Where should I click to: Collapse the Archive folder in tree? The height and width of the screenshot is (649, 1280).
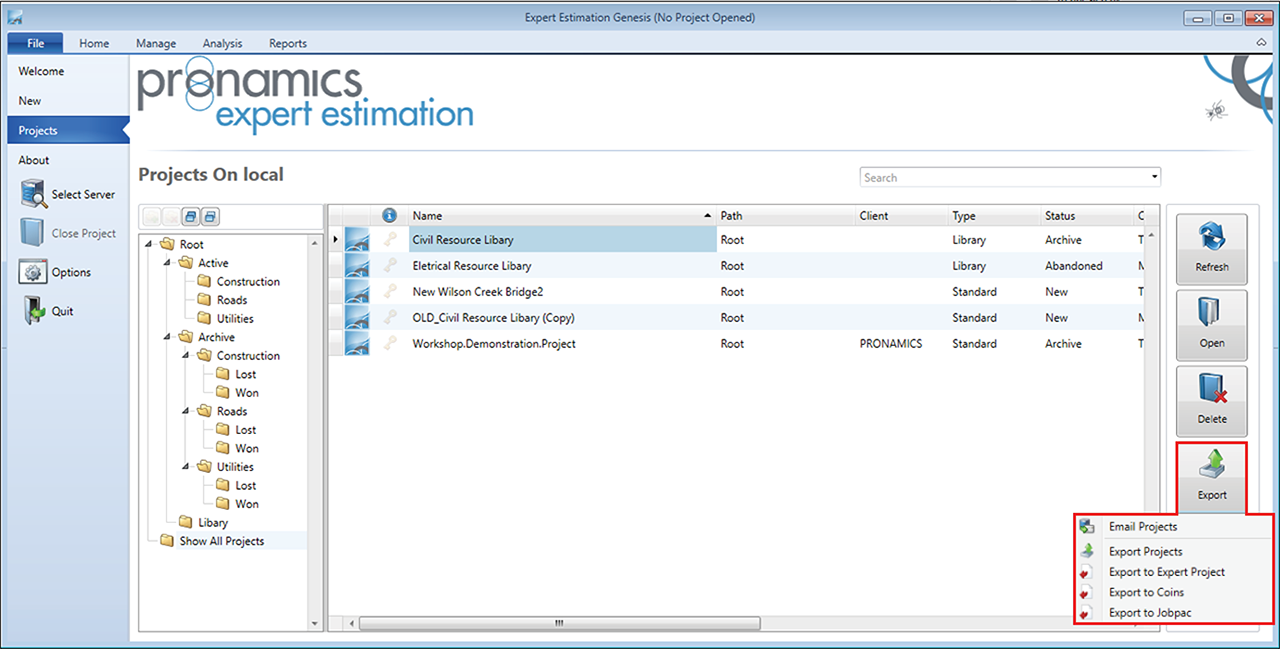coord(167,338)
